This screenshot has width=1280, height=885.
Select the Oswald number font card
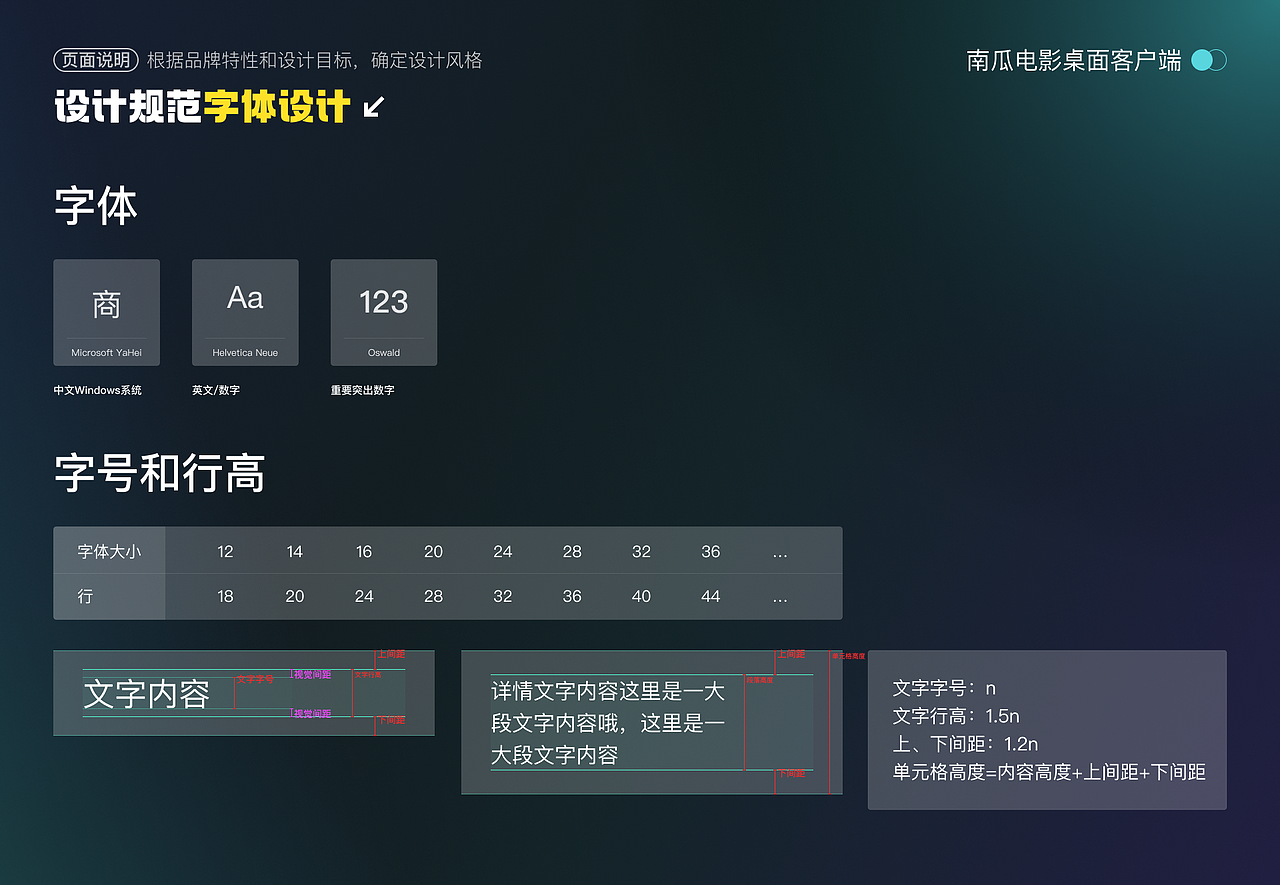(x=383, y=312)
